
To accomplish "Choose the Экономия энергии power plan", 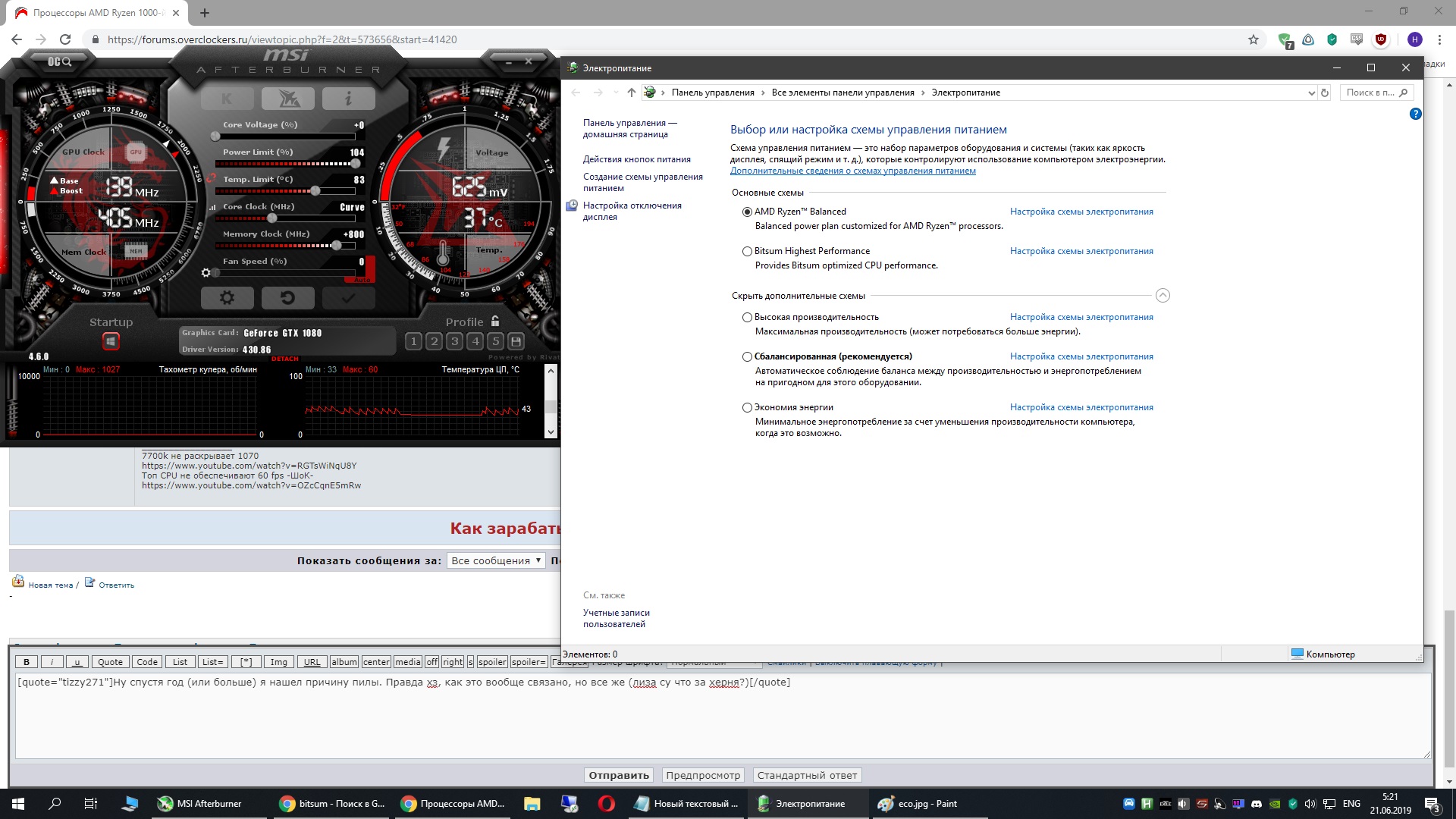I will (747, 407).
